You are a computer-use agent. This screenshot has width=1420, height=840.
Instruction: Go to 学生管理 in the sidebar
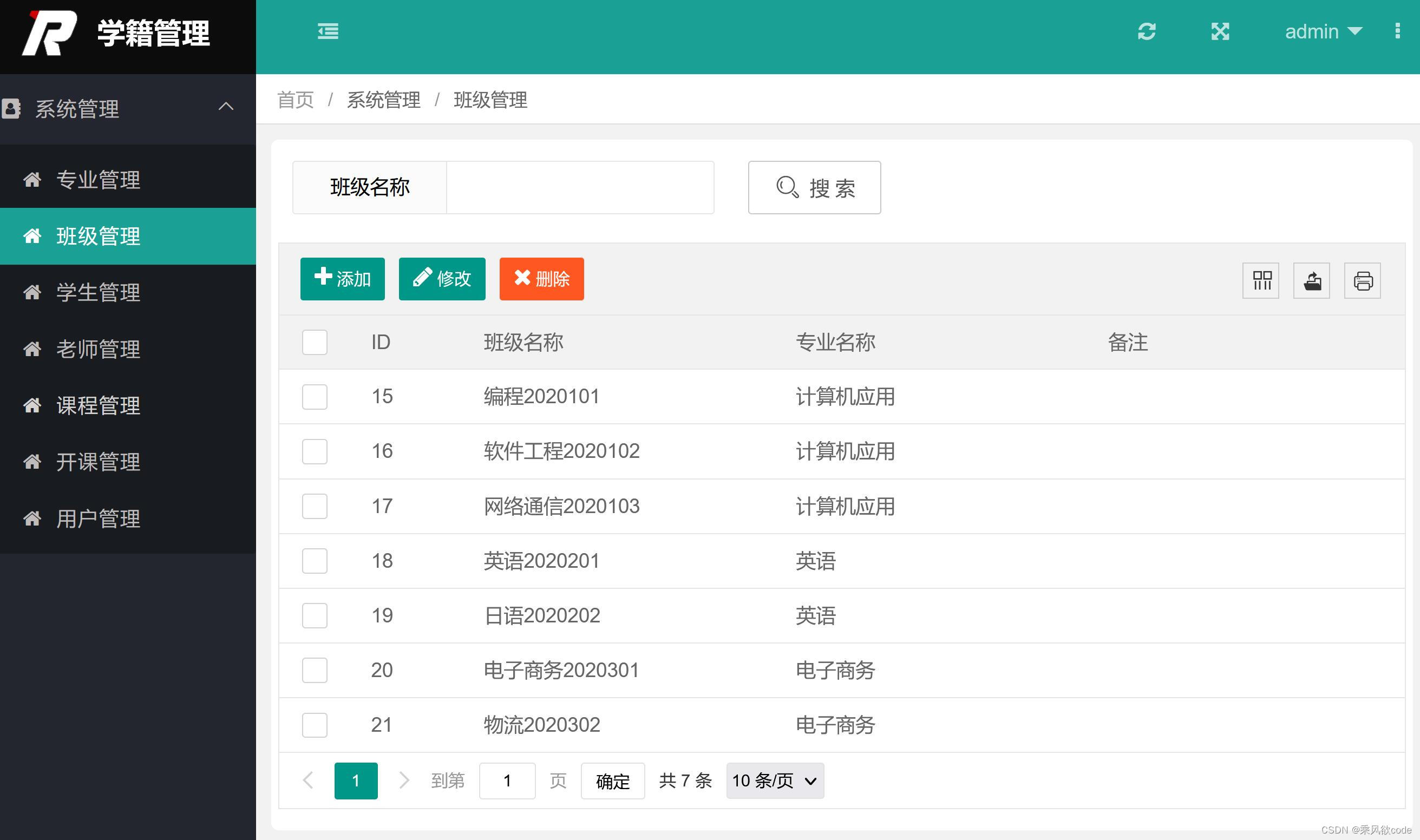tap(98, 293)
